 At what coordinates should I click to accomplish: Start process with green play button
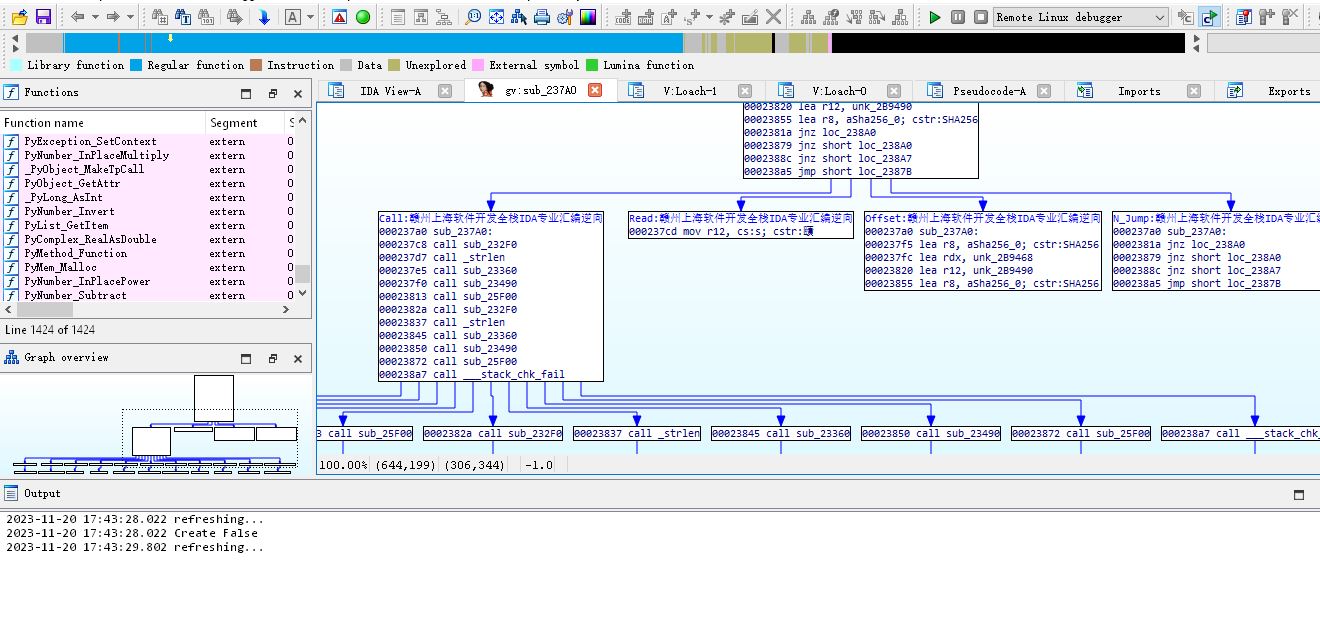[x=935, y=17]
